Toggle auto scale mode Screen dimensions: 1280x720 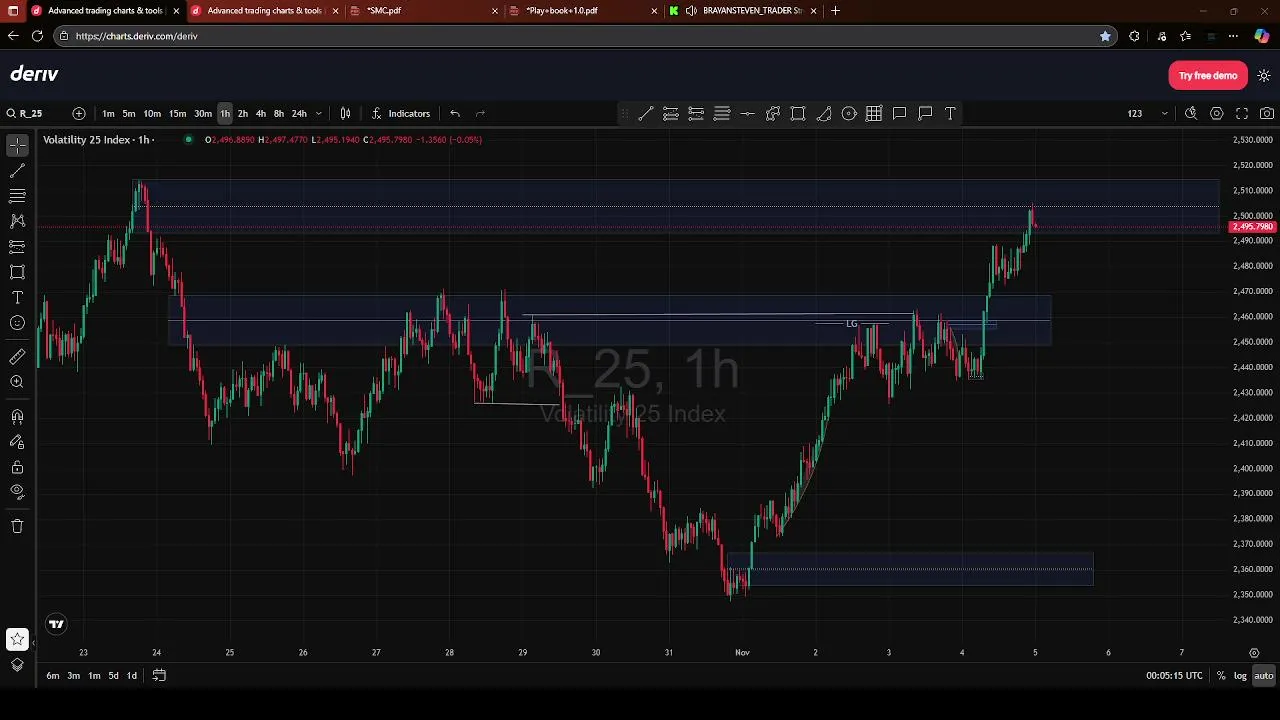[1264, 676]
